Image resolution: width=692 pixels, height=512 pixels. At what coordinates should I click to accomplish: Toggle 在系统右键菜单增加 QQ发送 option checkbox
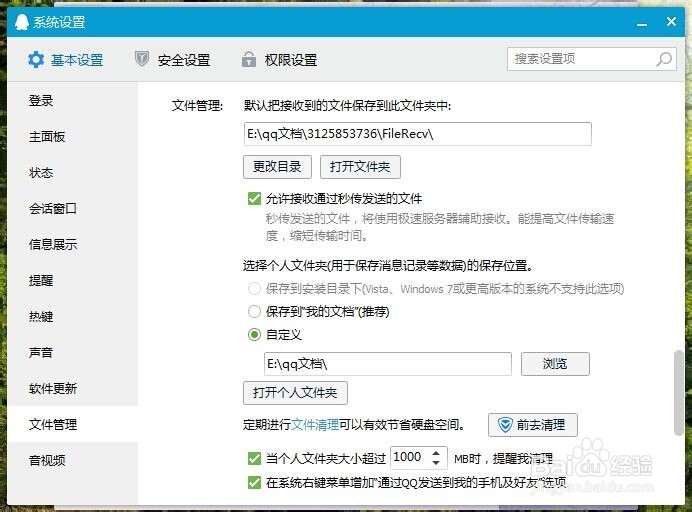(254, 482)
